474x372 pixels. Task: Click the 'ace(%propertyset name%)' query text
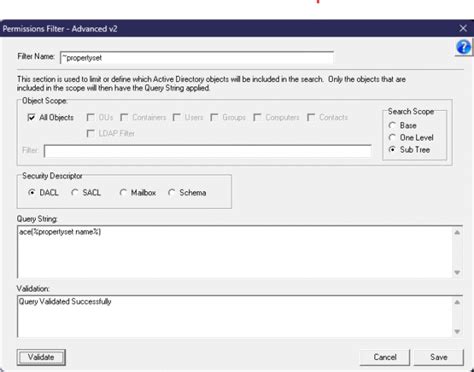pyautogui.click(x=60, y=232)
